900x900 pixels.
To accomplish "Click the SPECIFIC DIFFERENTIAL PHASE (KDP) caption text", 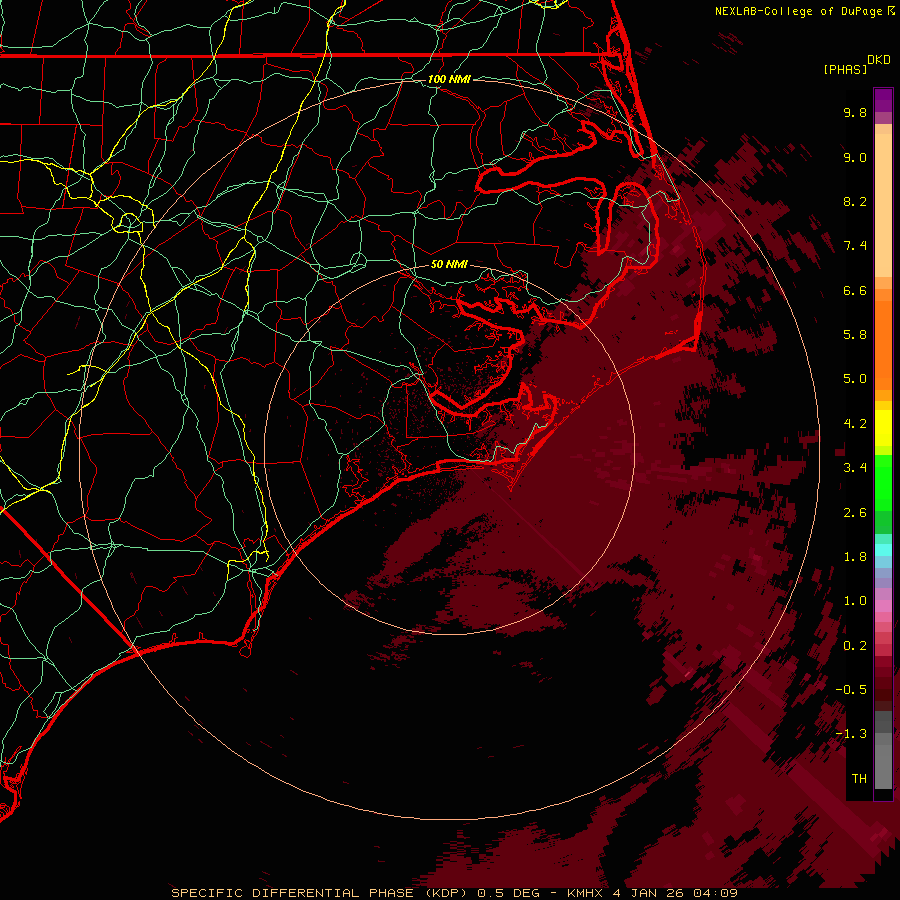I will pyautogui.click(x=321, y=893).
